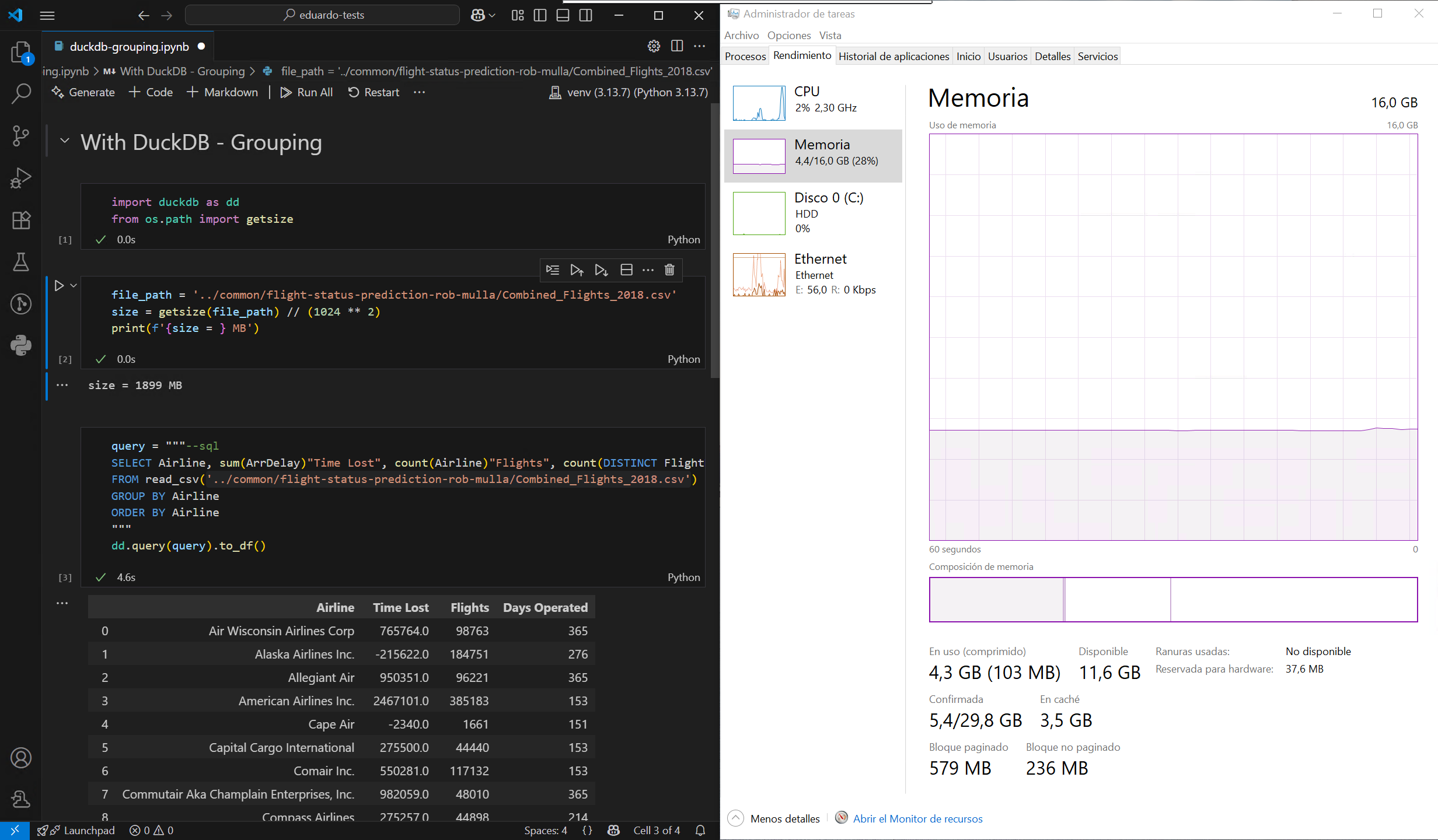Toggle the primary sidebar layout

(x=540, y=15)
